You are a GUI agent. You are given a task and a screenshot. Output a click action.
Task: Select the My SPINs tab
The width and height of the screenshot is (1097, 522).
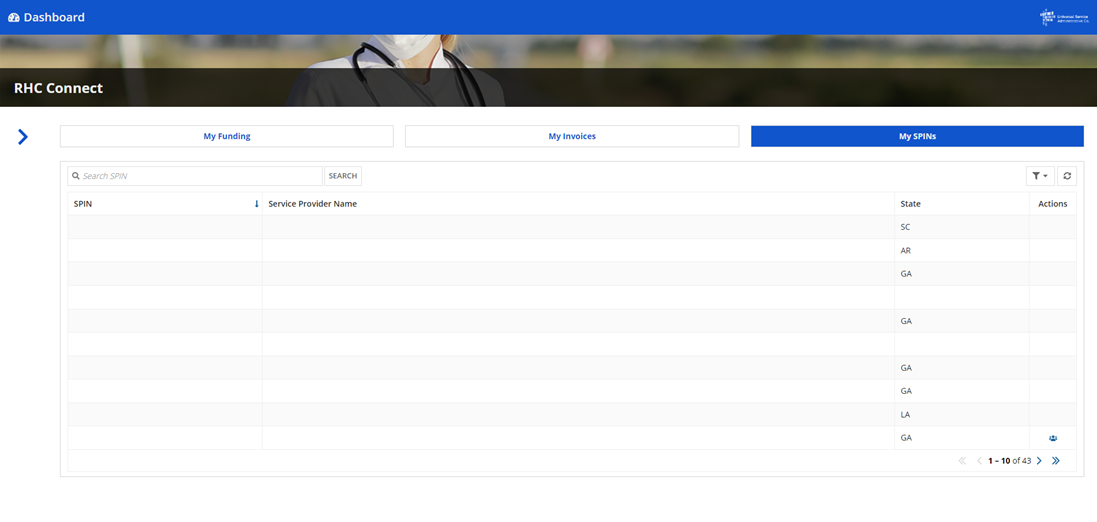[917, 136]
